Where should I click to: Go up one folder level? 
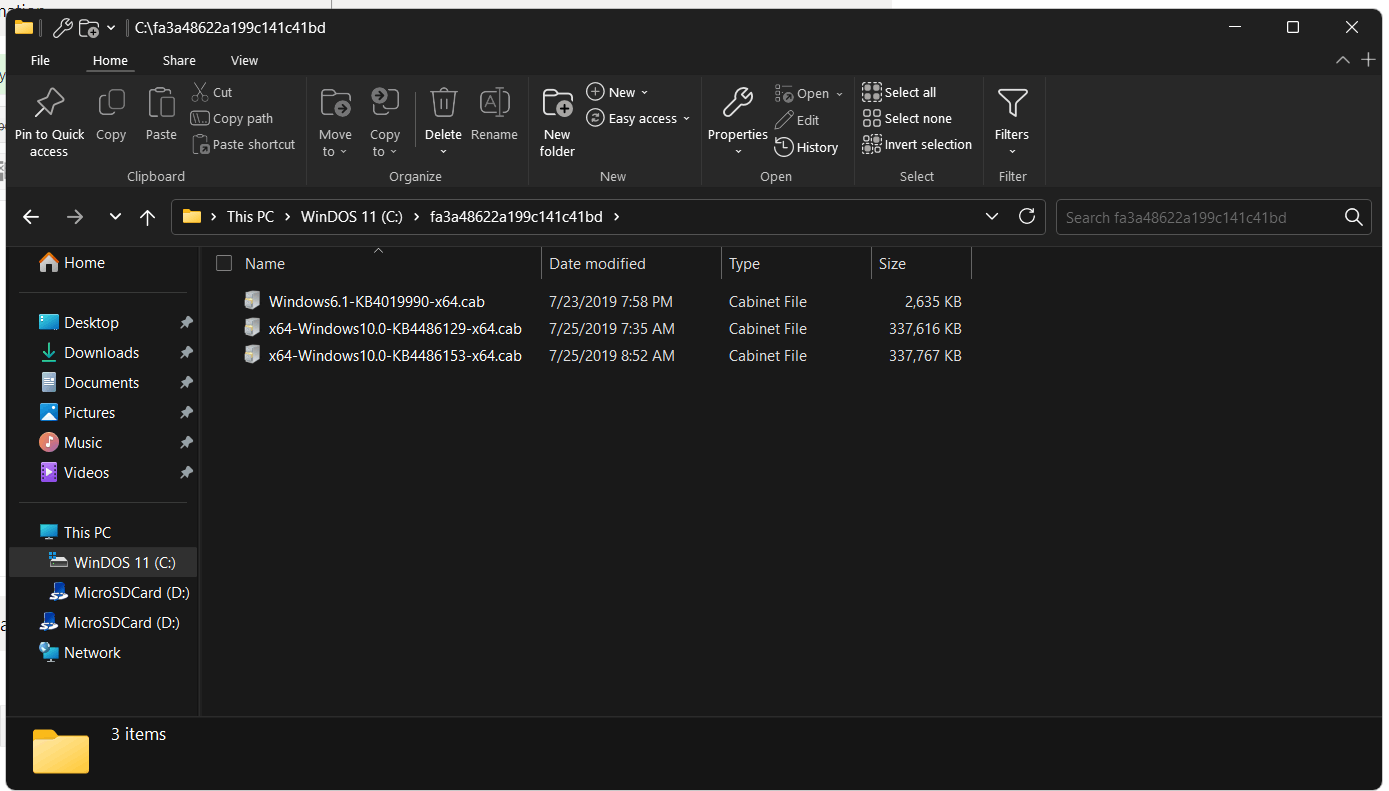pyautogui.click(x=148, y=217)
